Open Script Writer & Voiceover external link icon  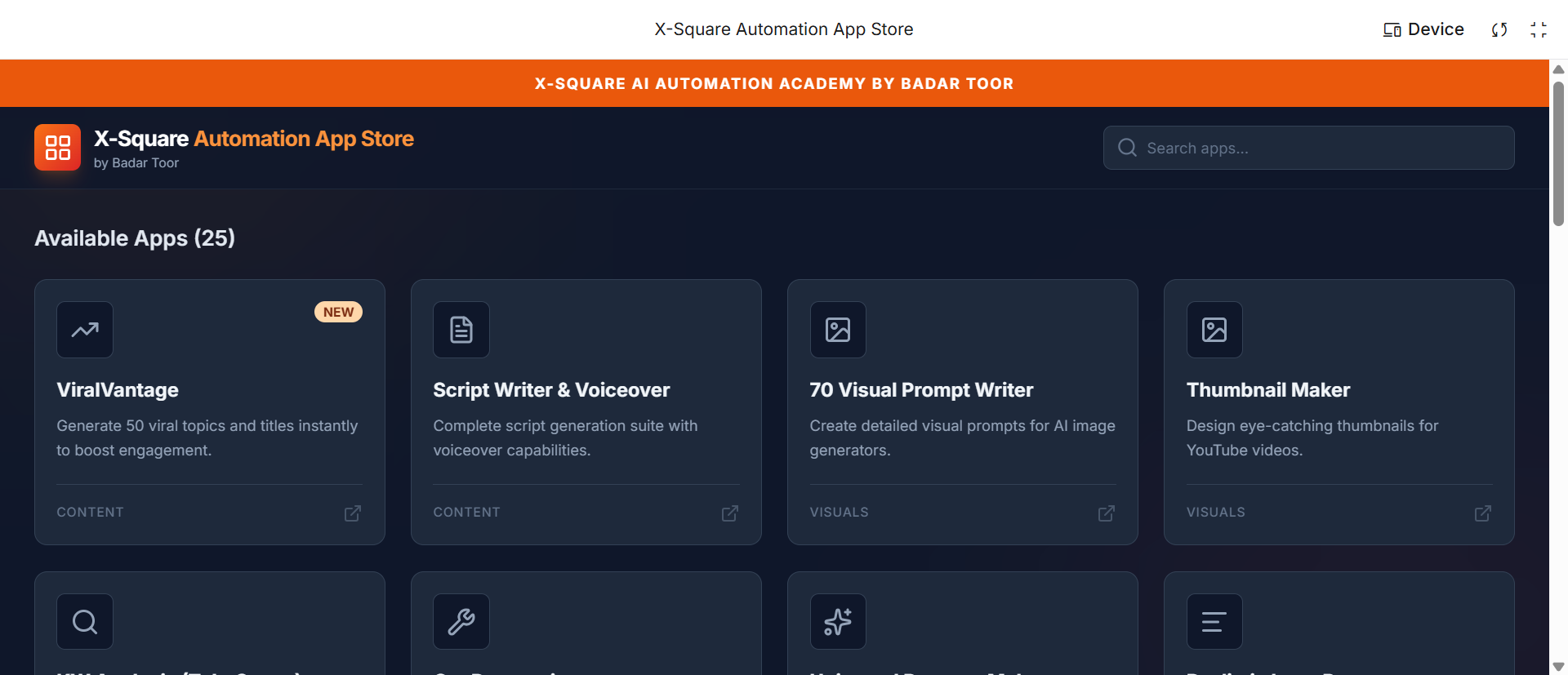coord(730,513)
